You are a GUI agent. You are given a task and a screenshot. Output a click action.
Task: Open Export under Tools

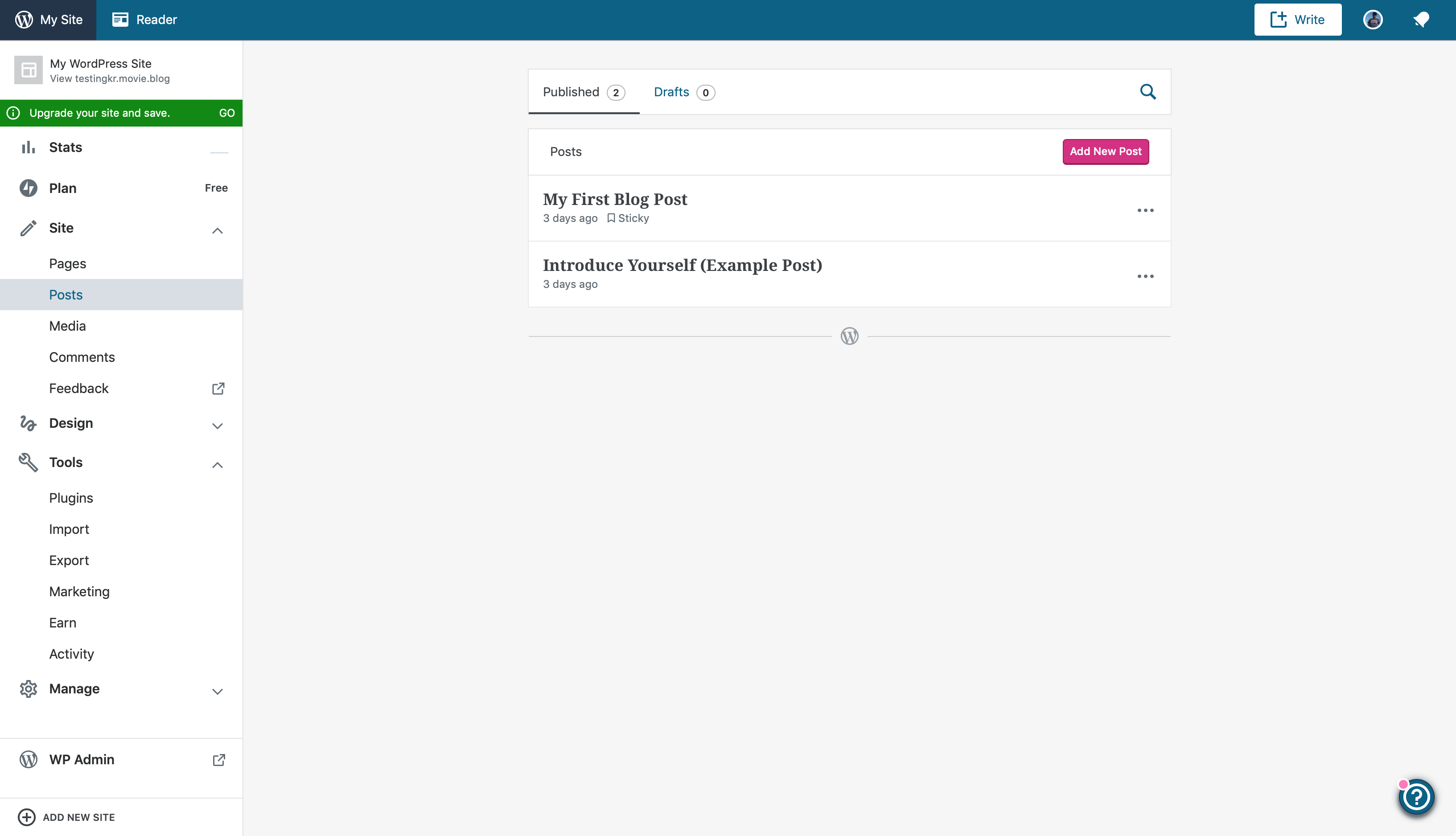[x=121, y=561]
